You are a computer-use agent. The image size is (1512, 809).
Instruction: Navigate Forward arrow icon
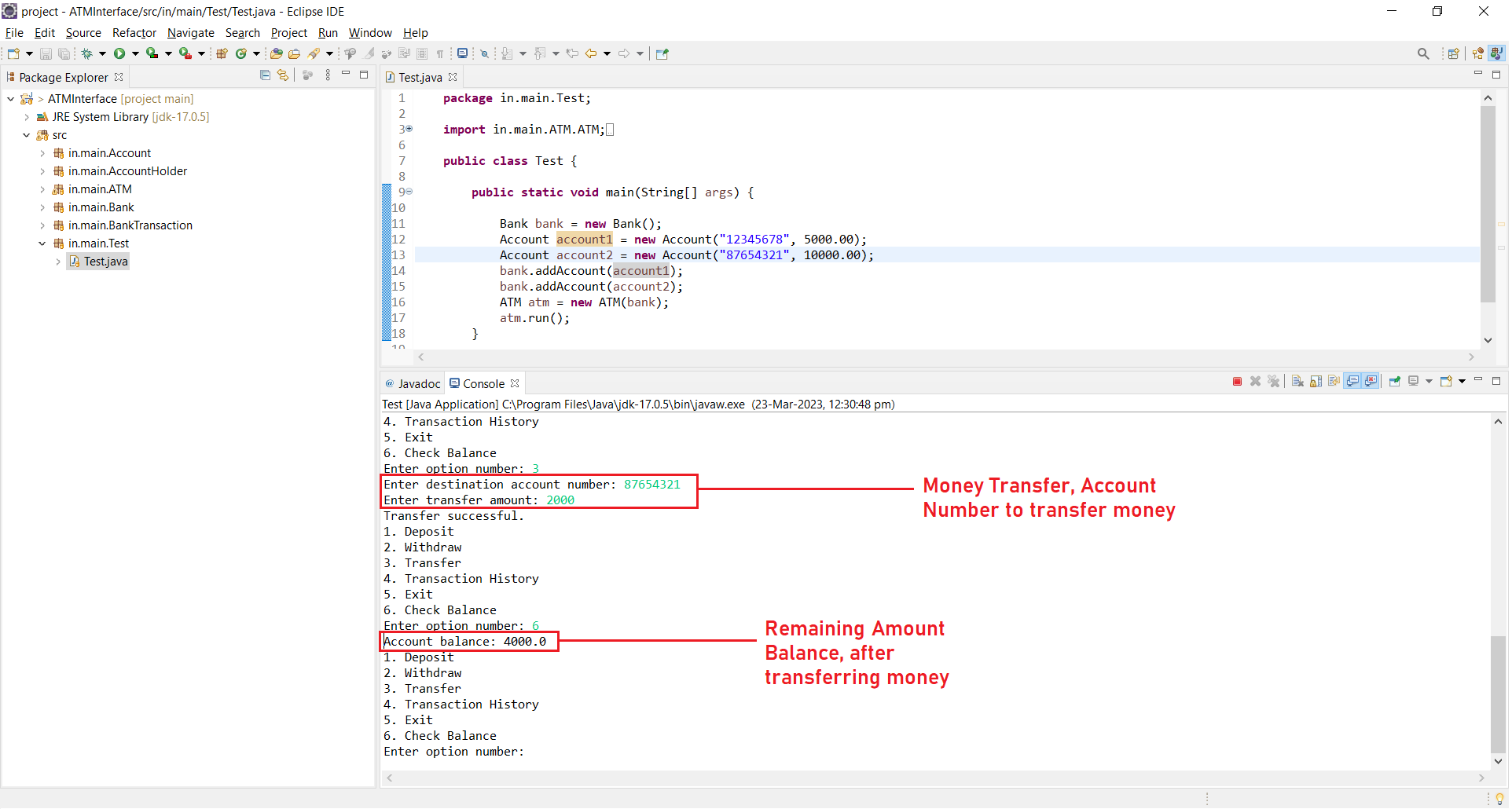(624, 53)
